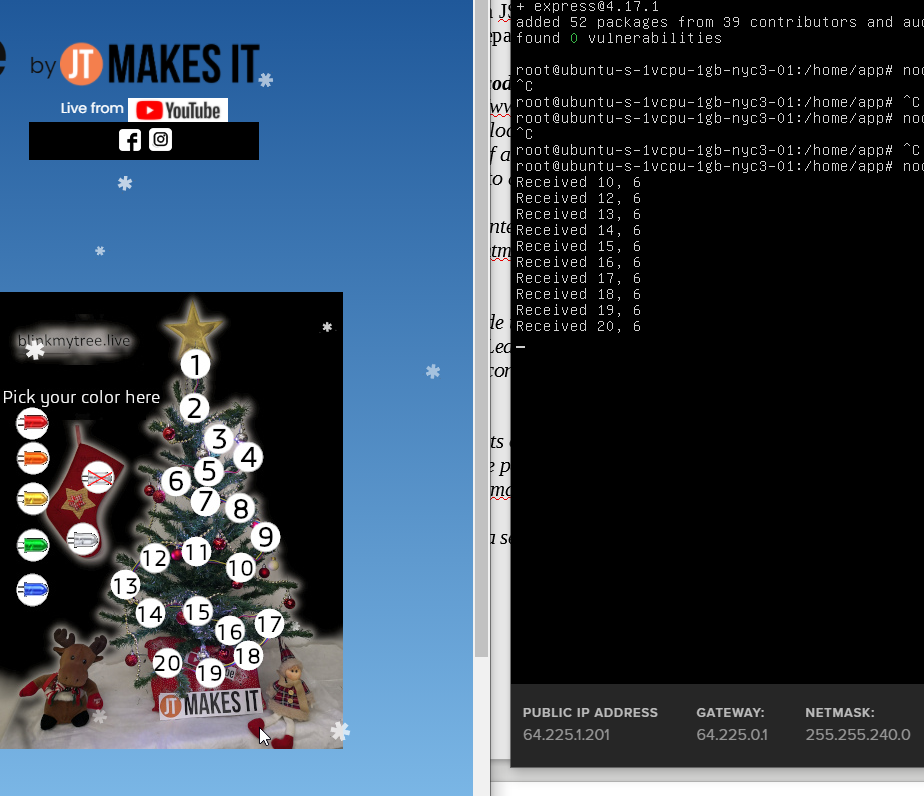Click the Live from YouTube banner
The height and width of the screenshot is (796, 924).
(x=144, y=108)
